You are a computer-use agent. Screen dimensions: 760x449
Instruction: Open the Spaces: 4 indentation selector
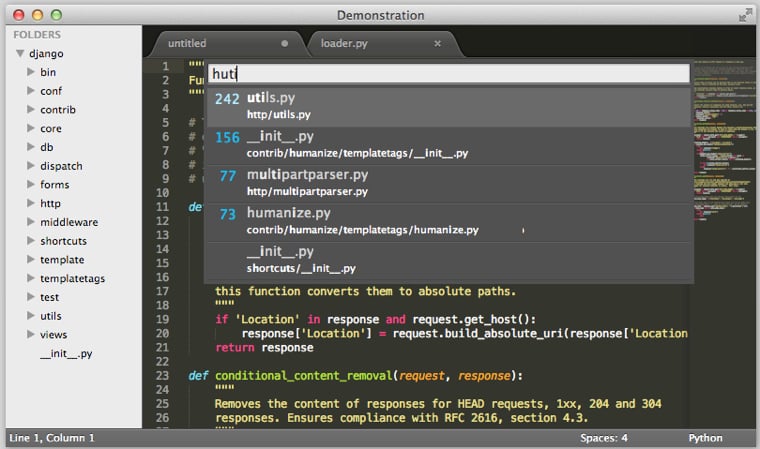pyautogui.click(x=603, y=438)
